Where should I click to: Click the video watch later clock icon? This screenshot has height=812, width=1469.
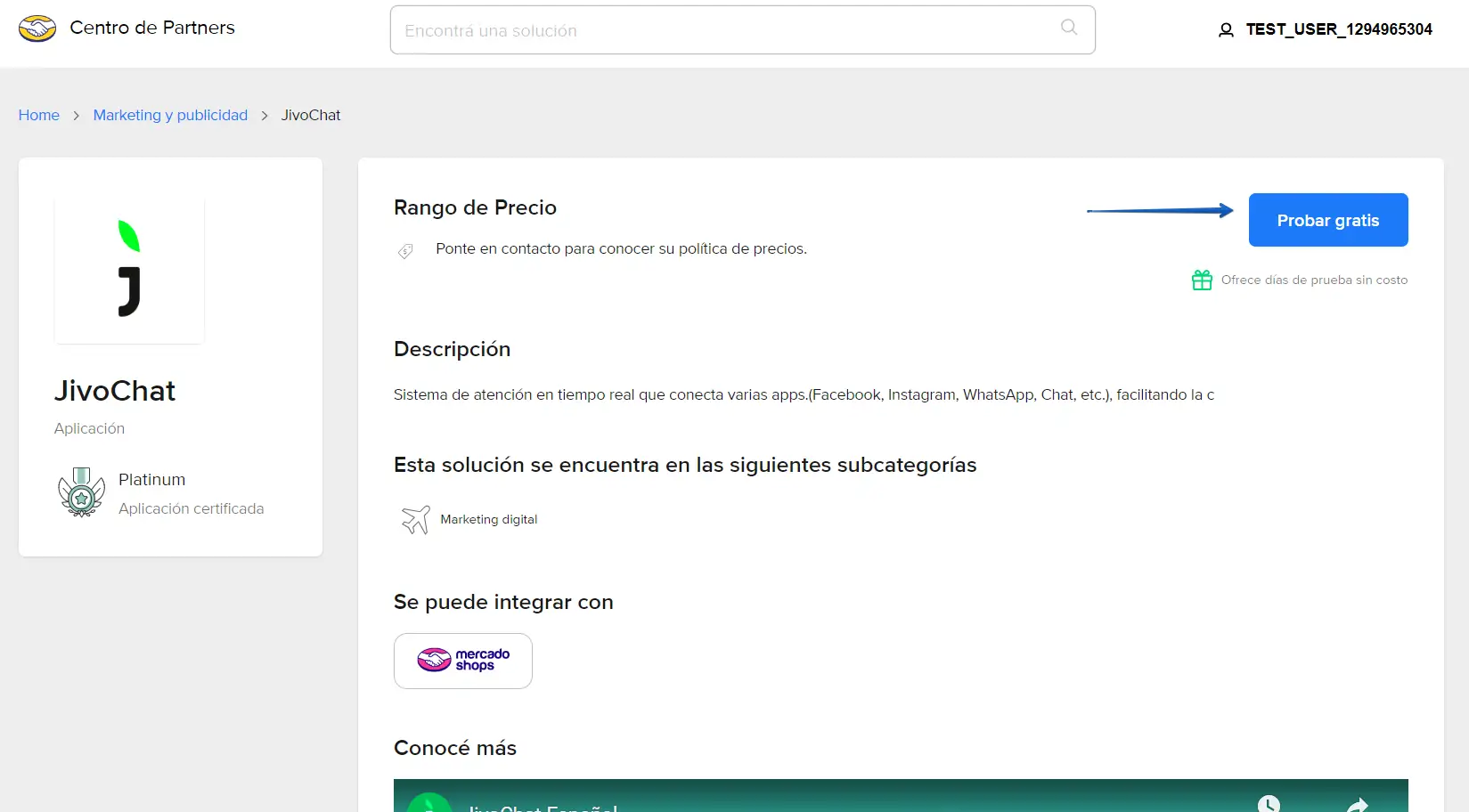point(1269,804)
